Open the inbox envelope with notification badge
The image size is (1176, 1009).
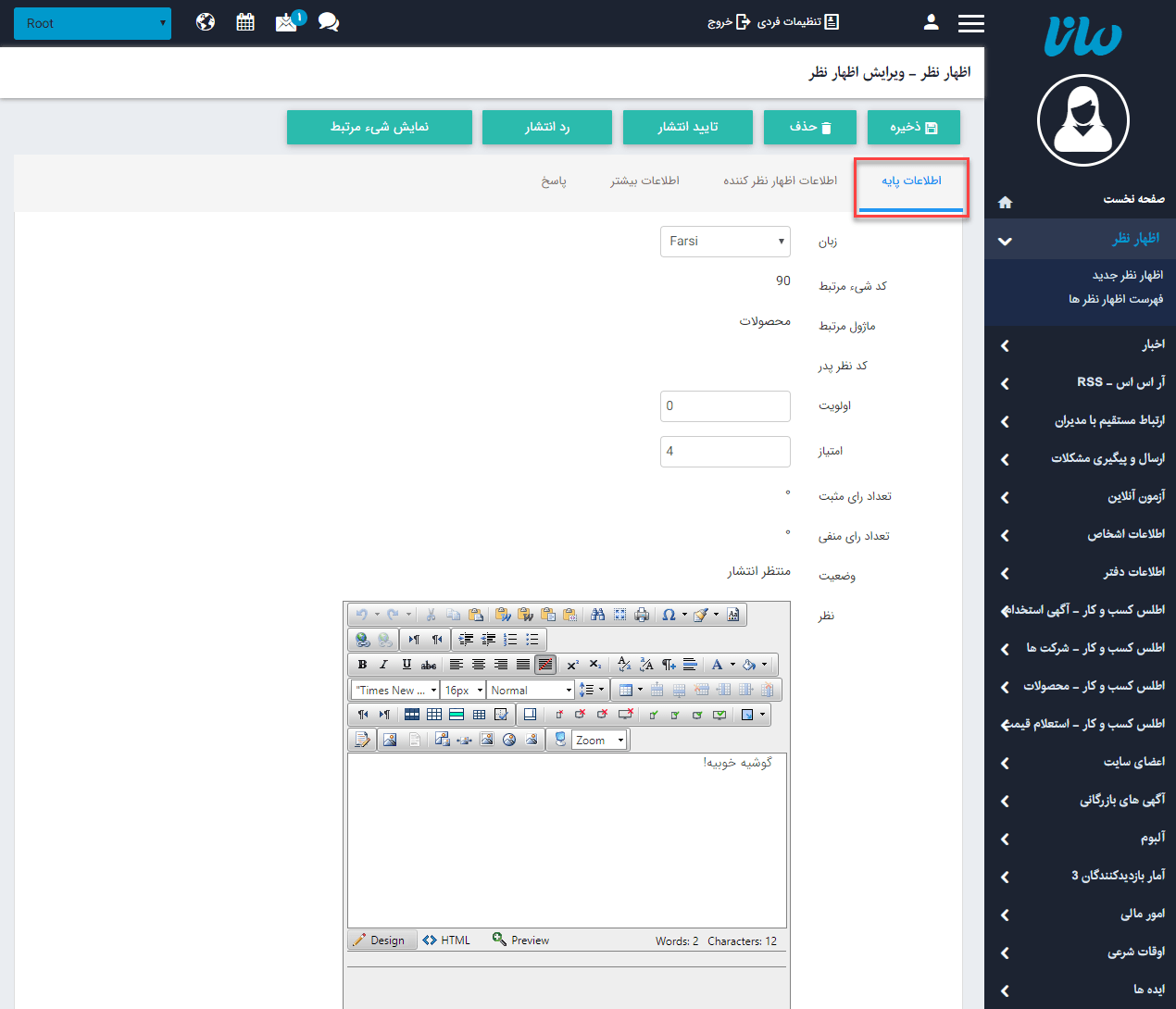coord(287,22)
